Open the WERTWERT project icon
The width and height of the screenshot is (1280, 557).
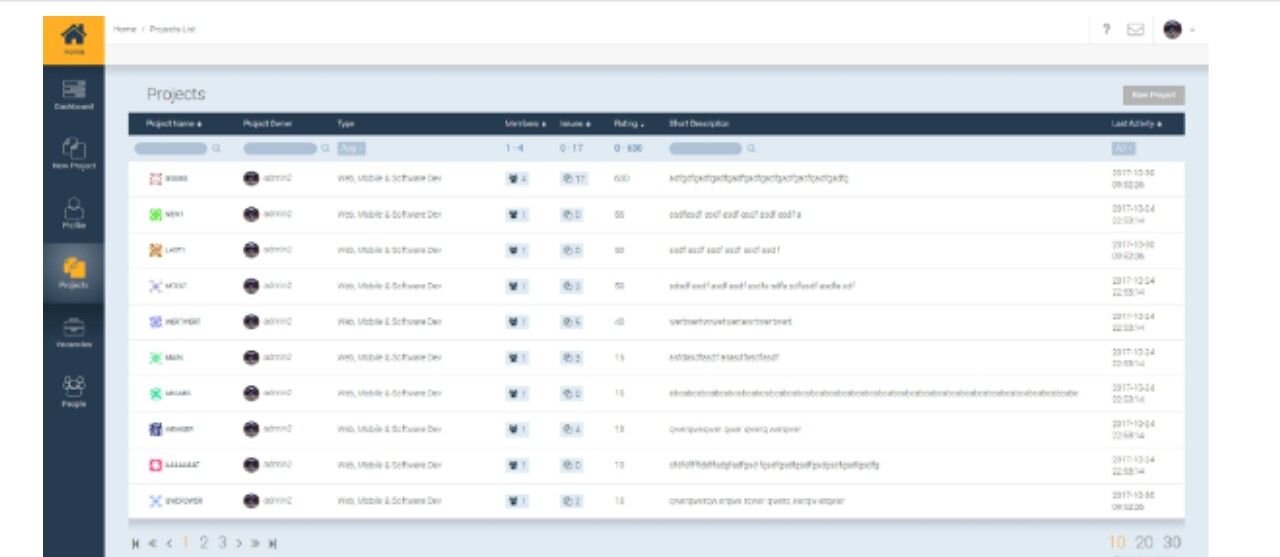tap(154, 322)
